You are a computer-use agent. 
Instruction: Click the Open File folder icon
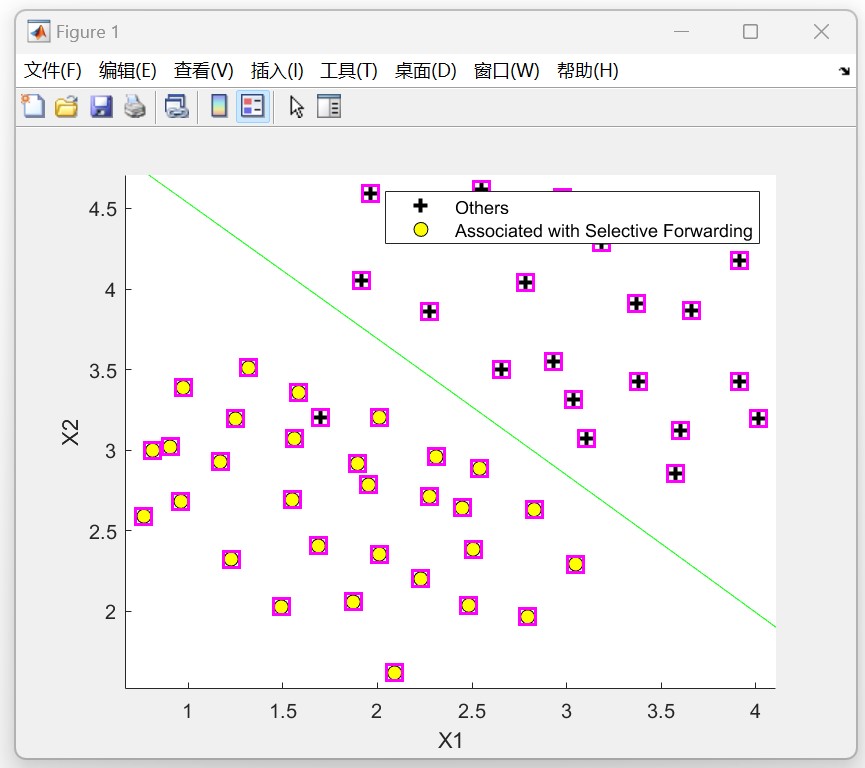tap(67, 106)
